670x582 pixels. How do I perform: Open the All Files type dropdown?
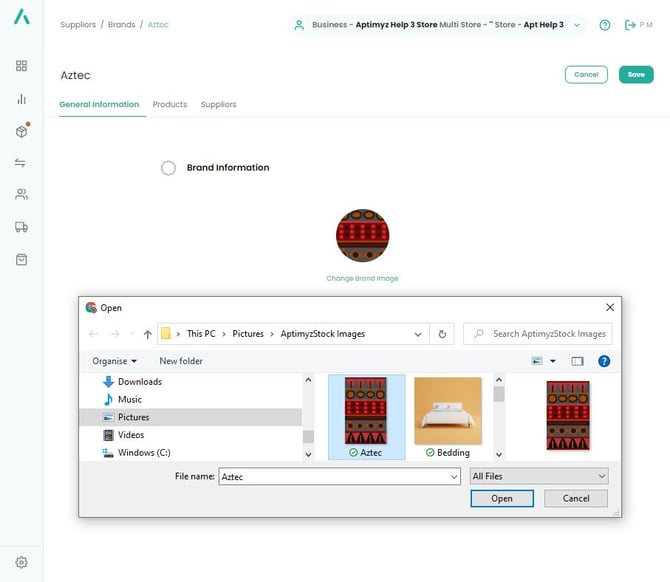[x=539, y=477]
